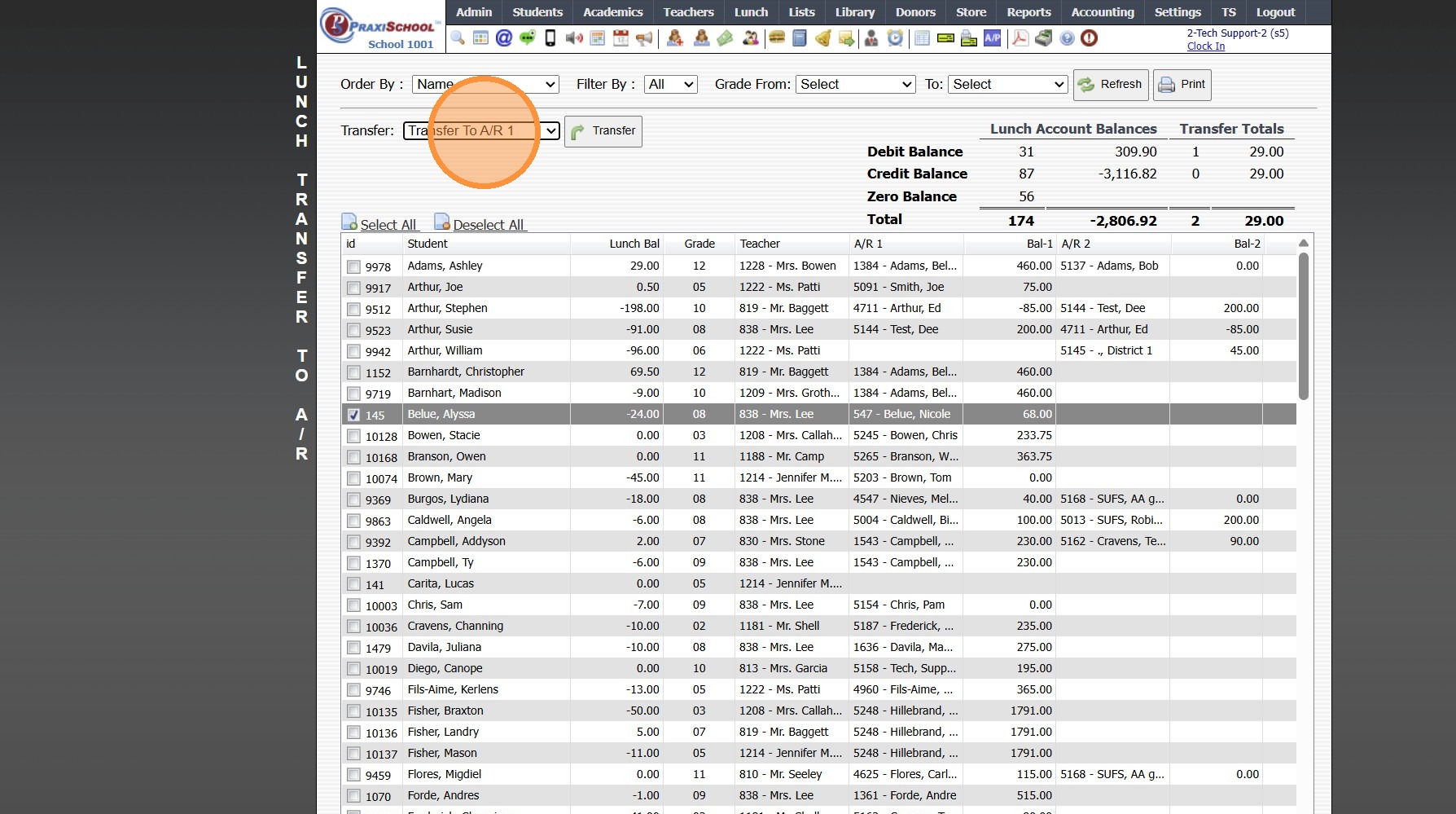
Task: Click the note with green arrow icon
Action: click(847, 38)
